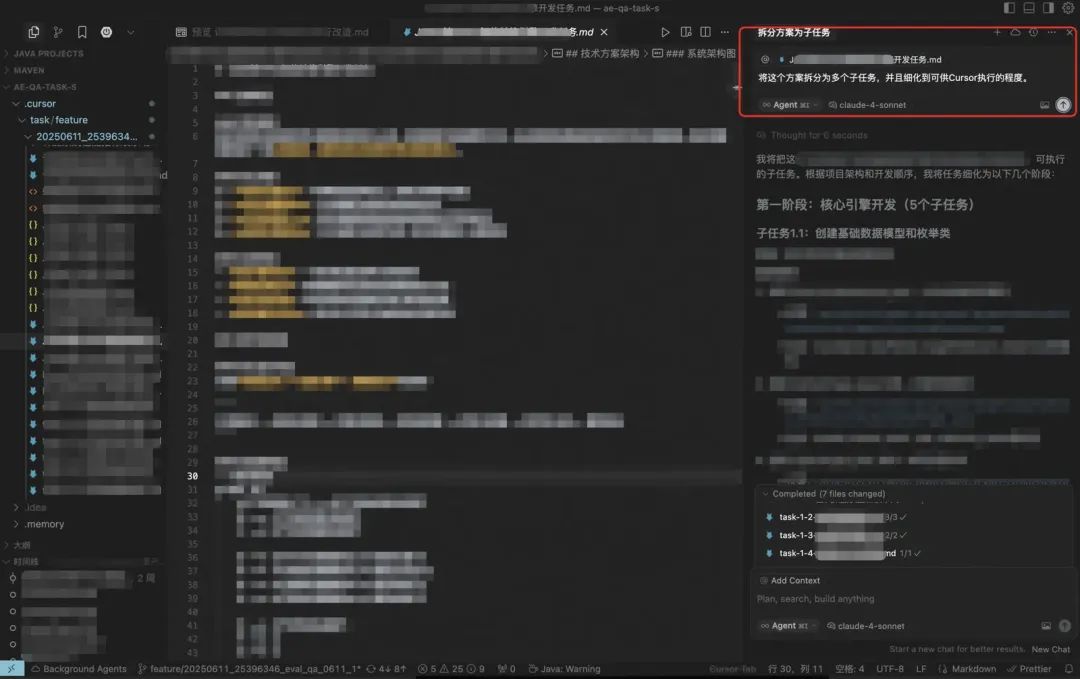Click the bookmark icon in the sidebar header
This screenshot has width=1080, height=679.
tap(82, 32)
